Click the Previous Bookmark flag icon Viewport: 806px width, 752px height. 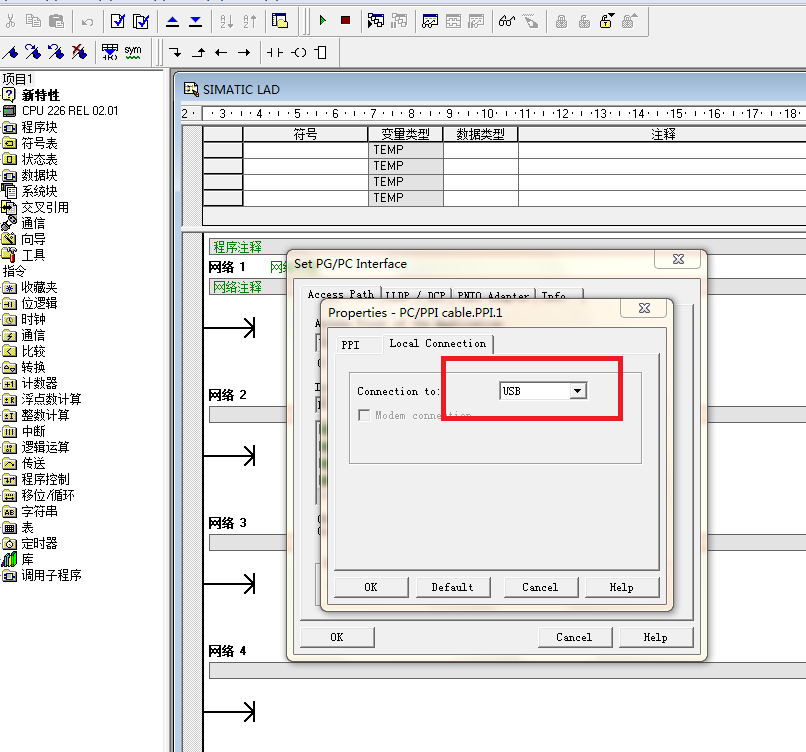click(x=56, y=52)
